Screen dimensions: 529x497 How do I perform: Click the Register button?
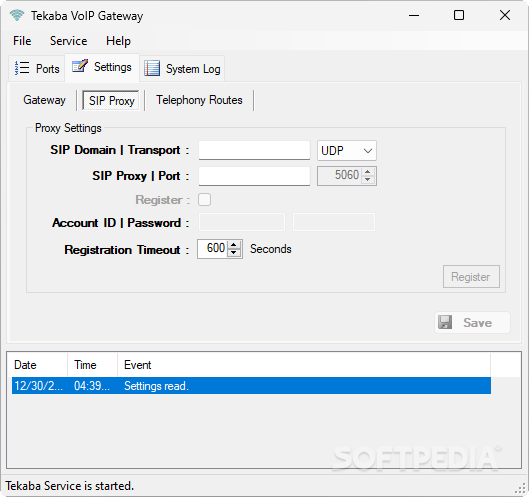coord(471,277)
